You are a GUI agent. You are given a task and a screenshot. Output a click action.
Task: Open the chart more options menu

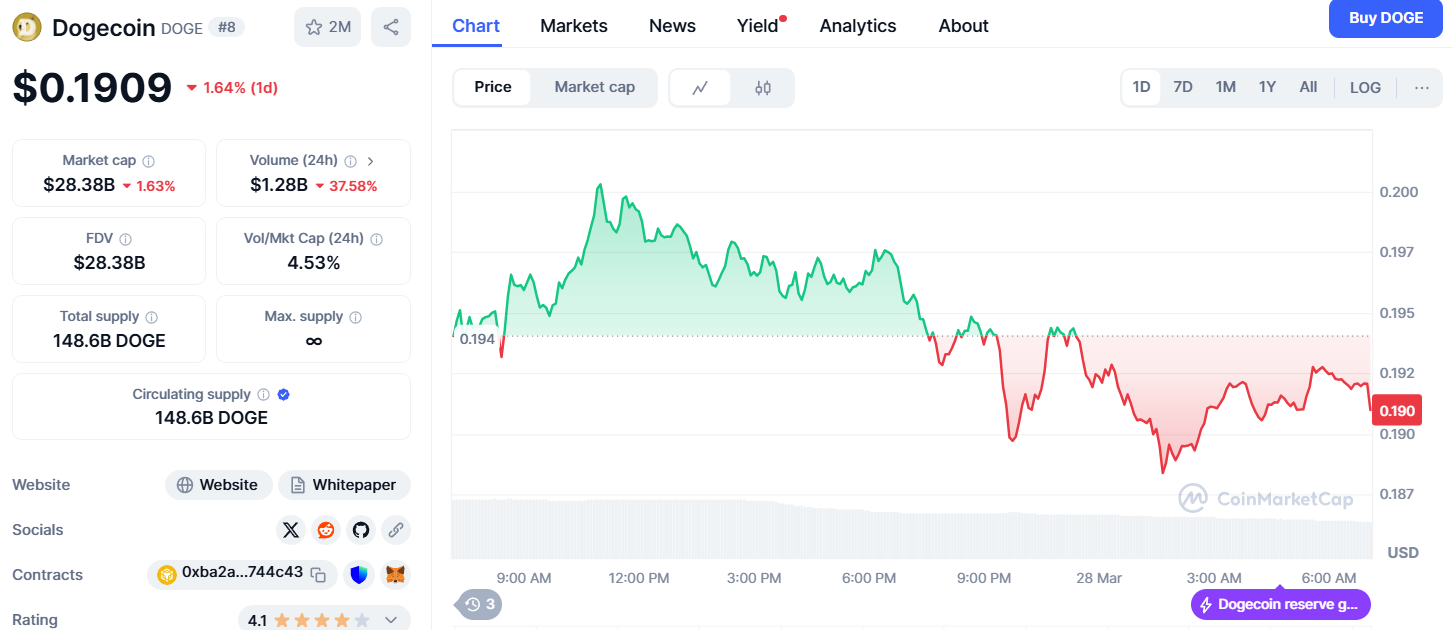coord(1422,88)
